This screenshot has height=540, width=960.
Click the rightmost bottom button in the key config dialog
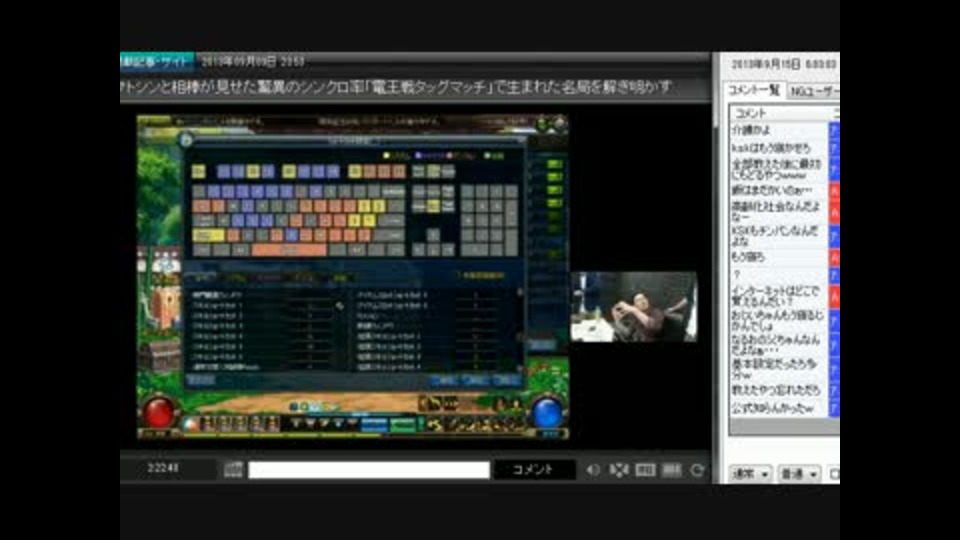507,380
